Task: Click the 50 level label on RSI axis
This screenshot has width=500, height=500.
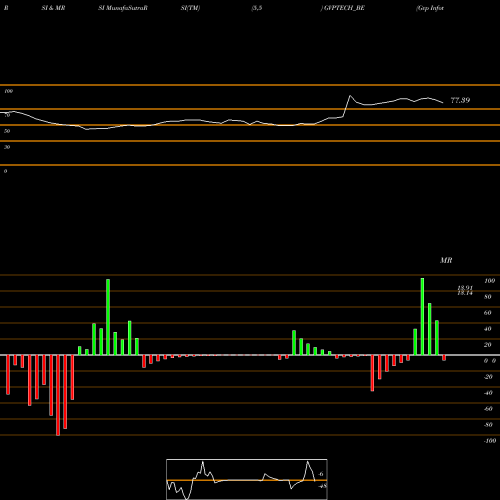Action: 7,131
